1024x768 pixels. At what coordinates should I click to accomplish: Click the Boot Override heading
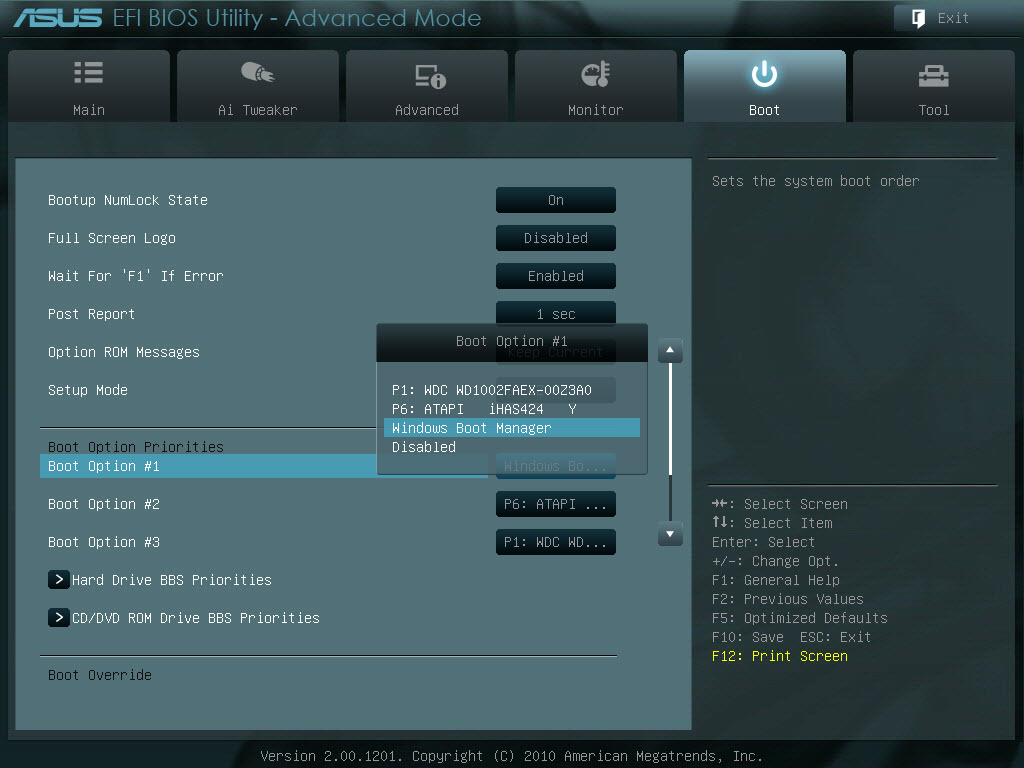click(x=100, y=675)
